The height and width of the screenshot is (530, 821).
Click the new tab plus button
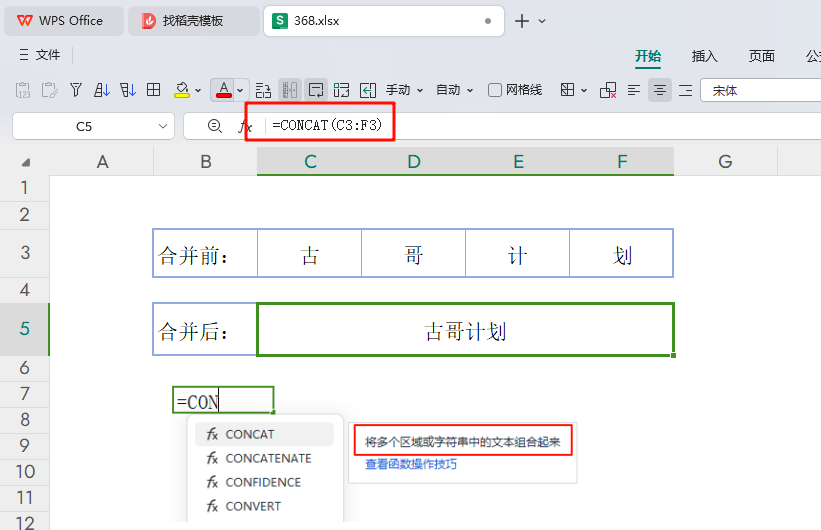coord(522,21)
